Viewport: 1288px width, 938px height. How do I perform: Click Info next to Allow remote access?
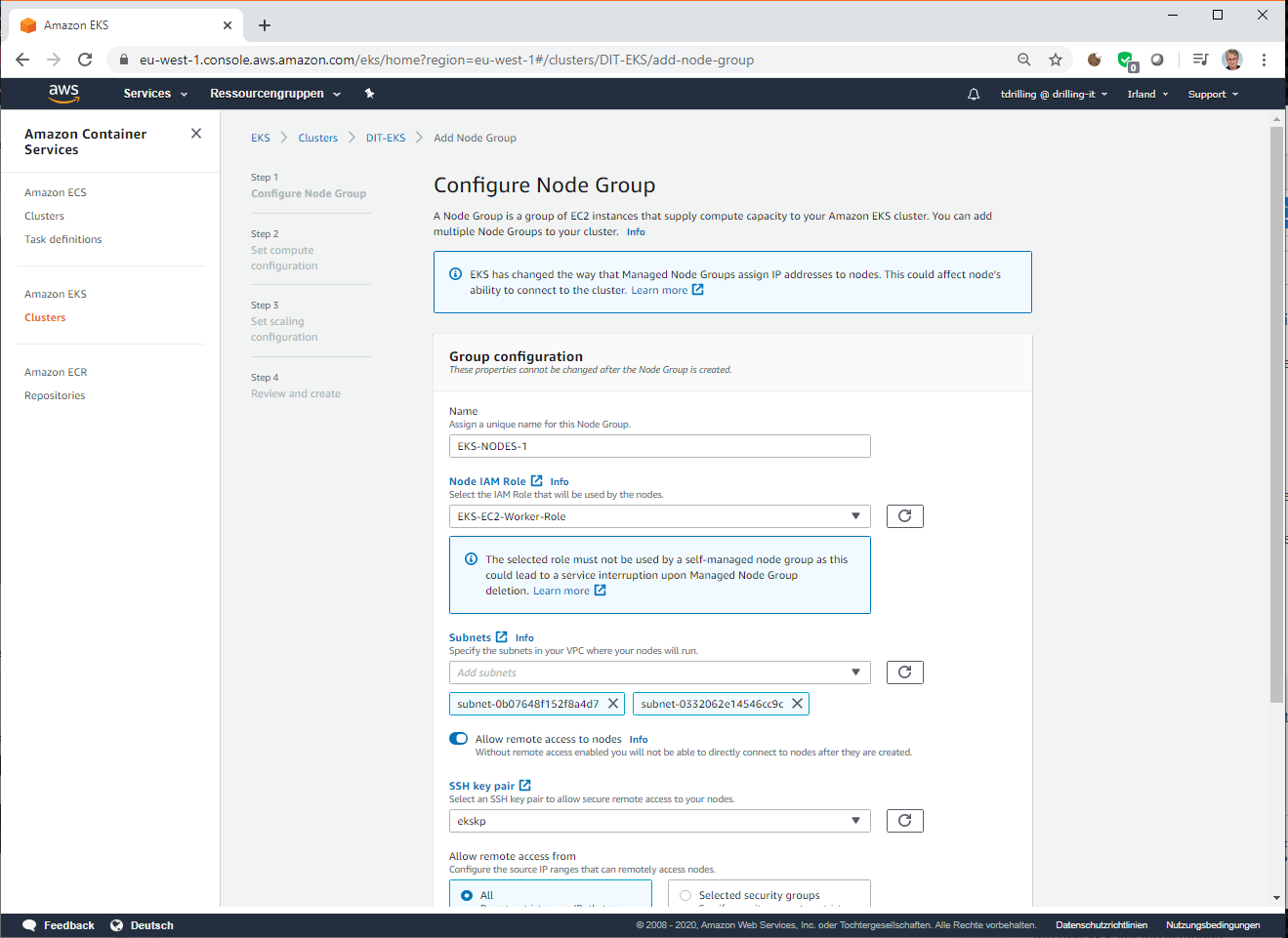click(x=639, y=739)
